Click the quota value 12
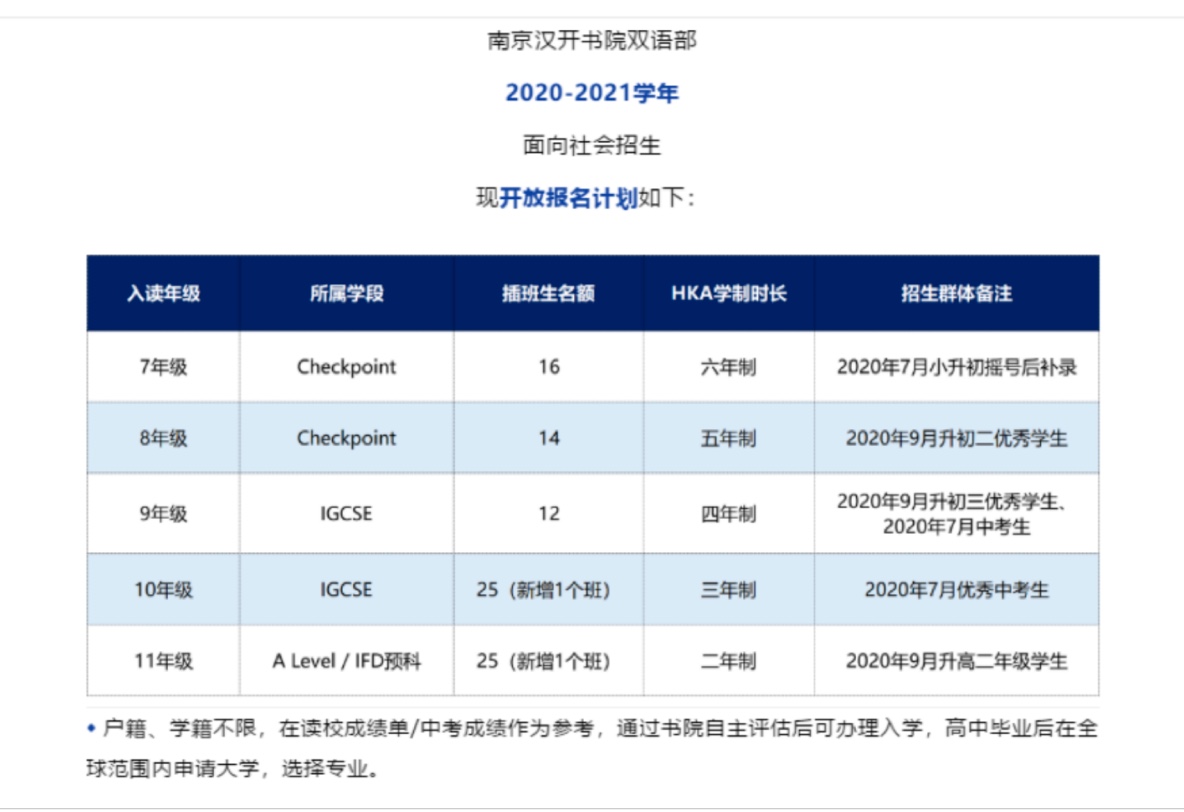The height and width of the screenshot is (812, 1184). (x=549, y=514)
